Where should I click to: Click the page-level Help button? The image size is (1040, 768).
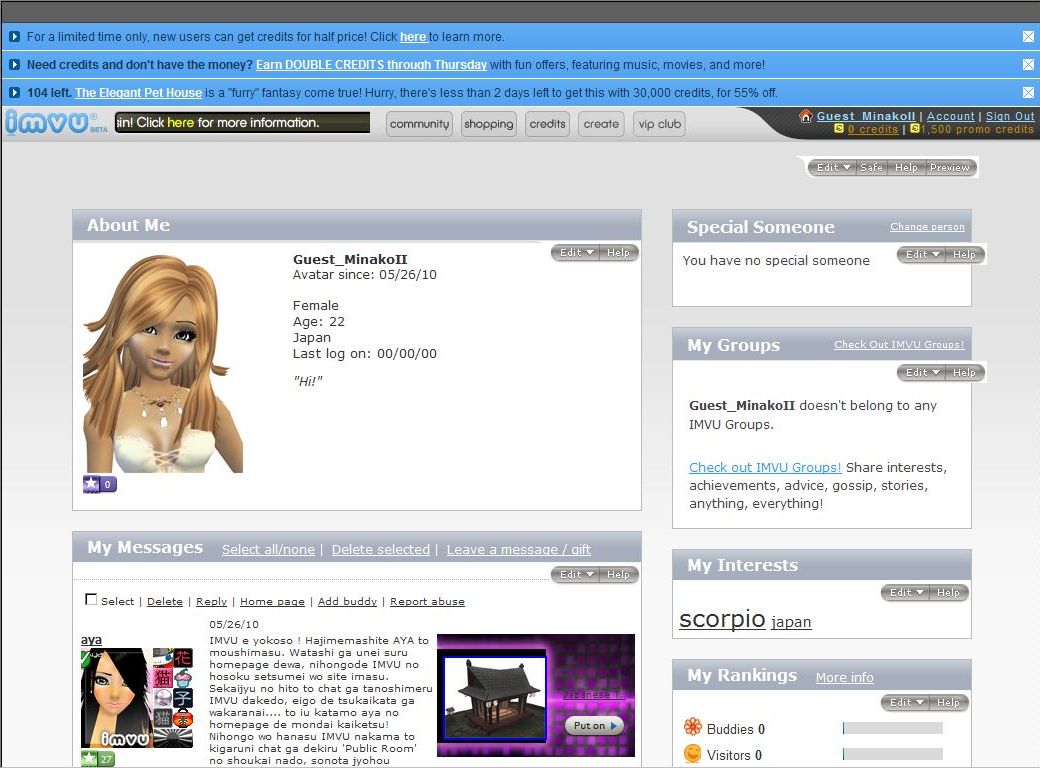[906, 167]
